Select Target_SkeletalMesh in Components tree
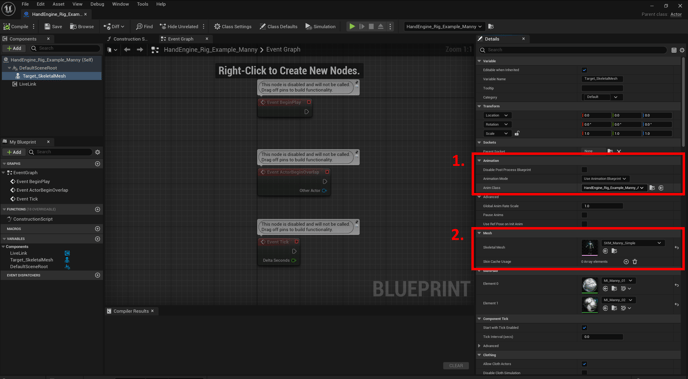Screen dimensions: 688x379 tap(44, 76)
